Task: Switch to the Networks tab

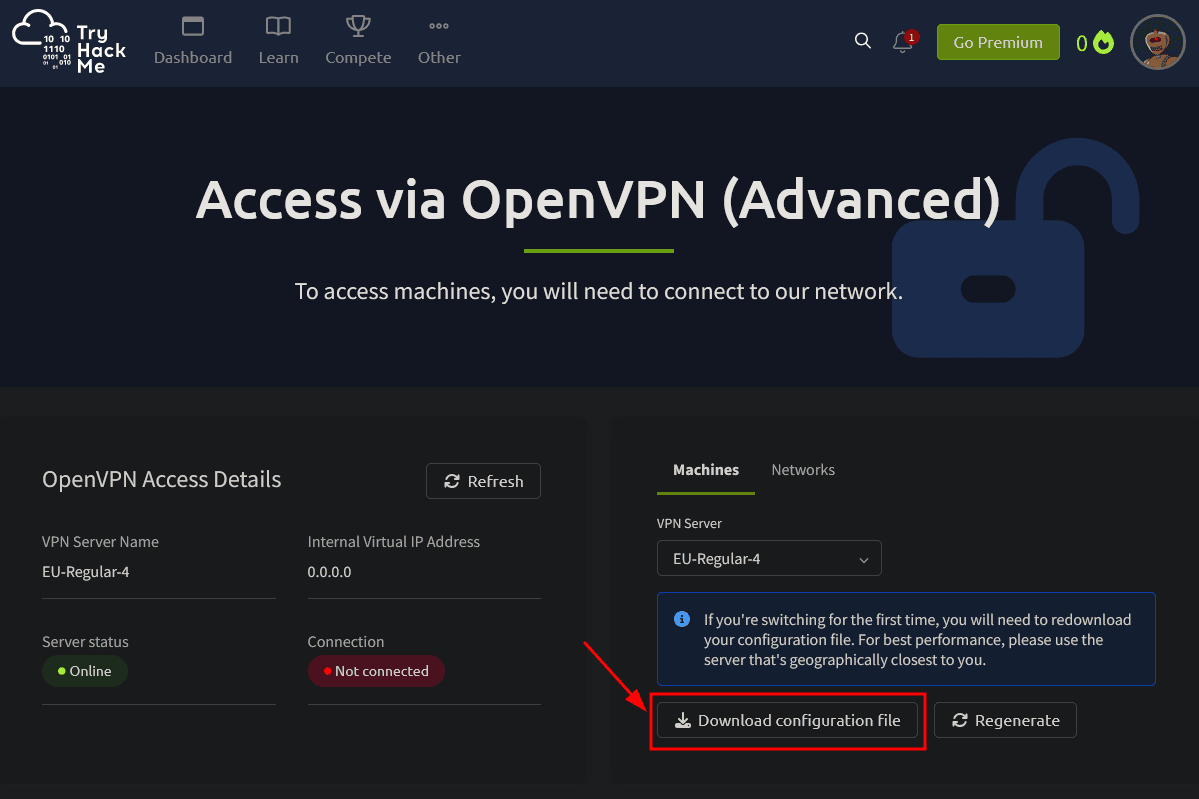Action: click(x=803, y=470)
